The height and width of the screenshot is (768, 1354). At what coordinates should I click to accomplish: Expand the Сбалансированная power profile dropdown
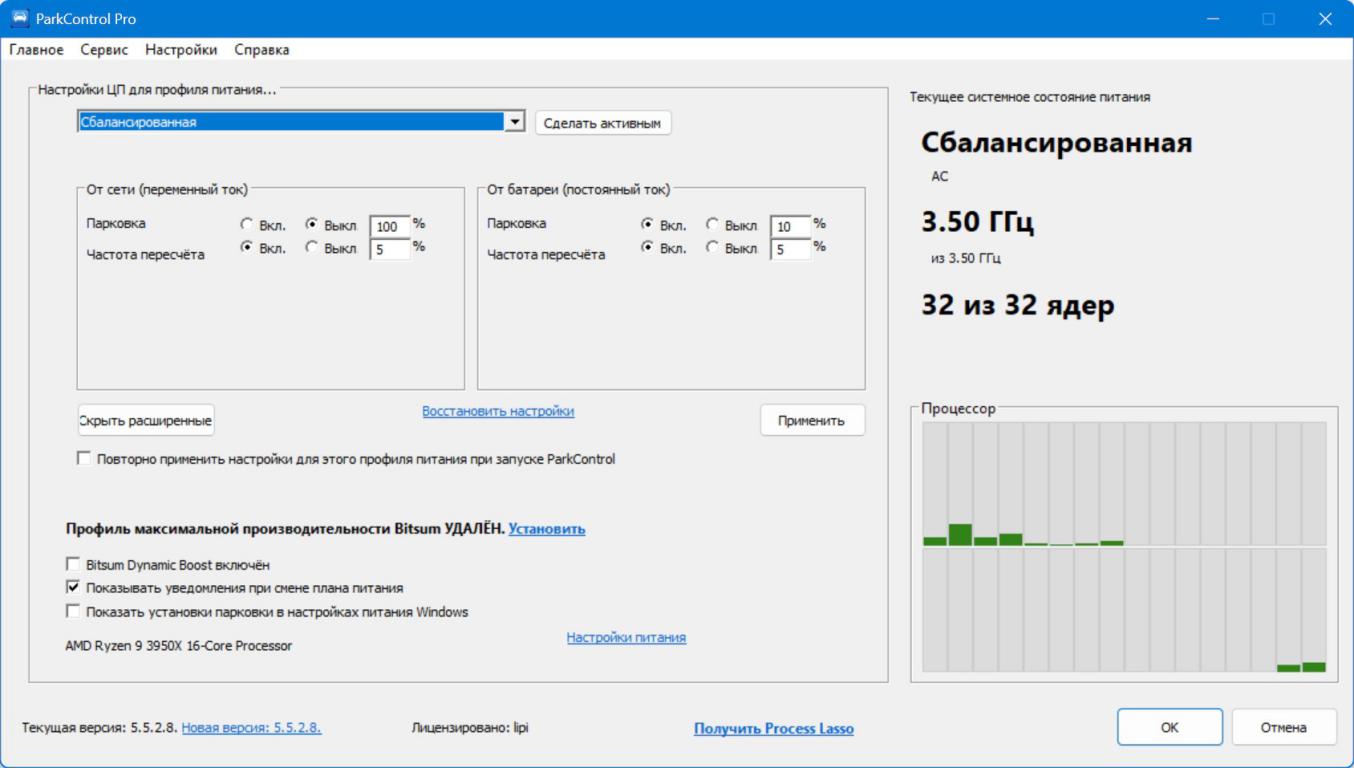(515, 122)
